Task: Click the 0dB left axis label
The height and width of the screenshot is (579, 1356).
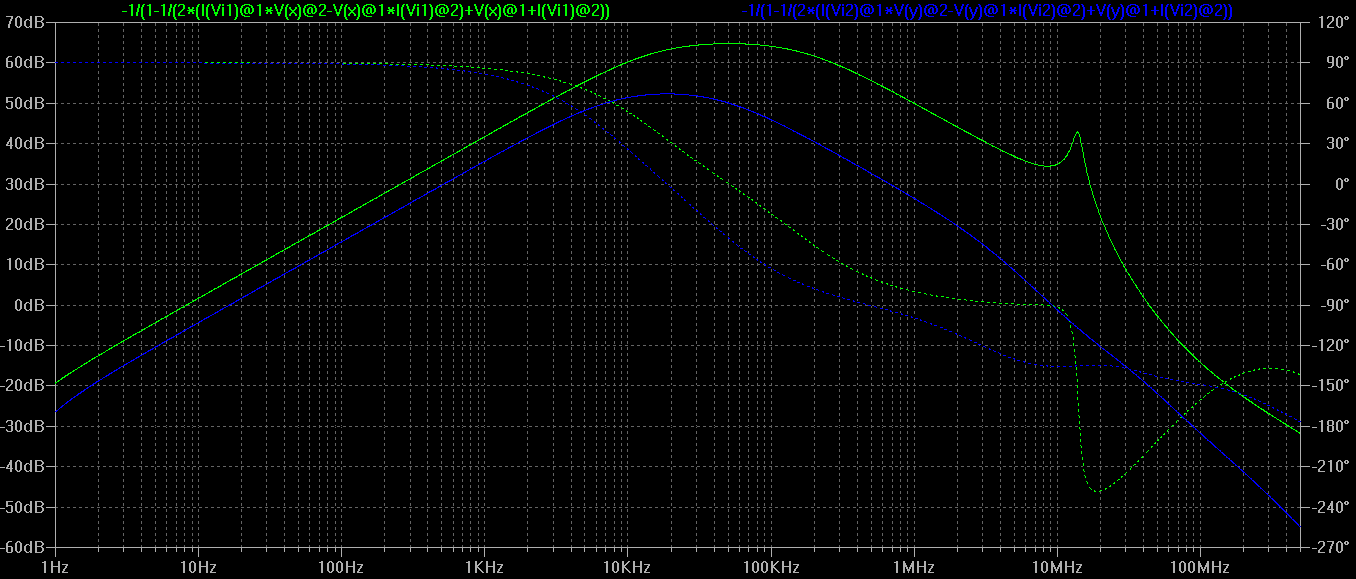Action: (x=29, y=305)
